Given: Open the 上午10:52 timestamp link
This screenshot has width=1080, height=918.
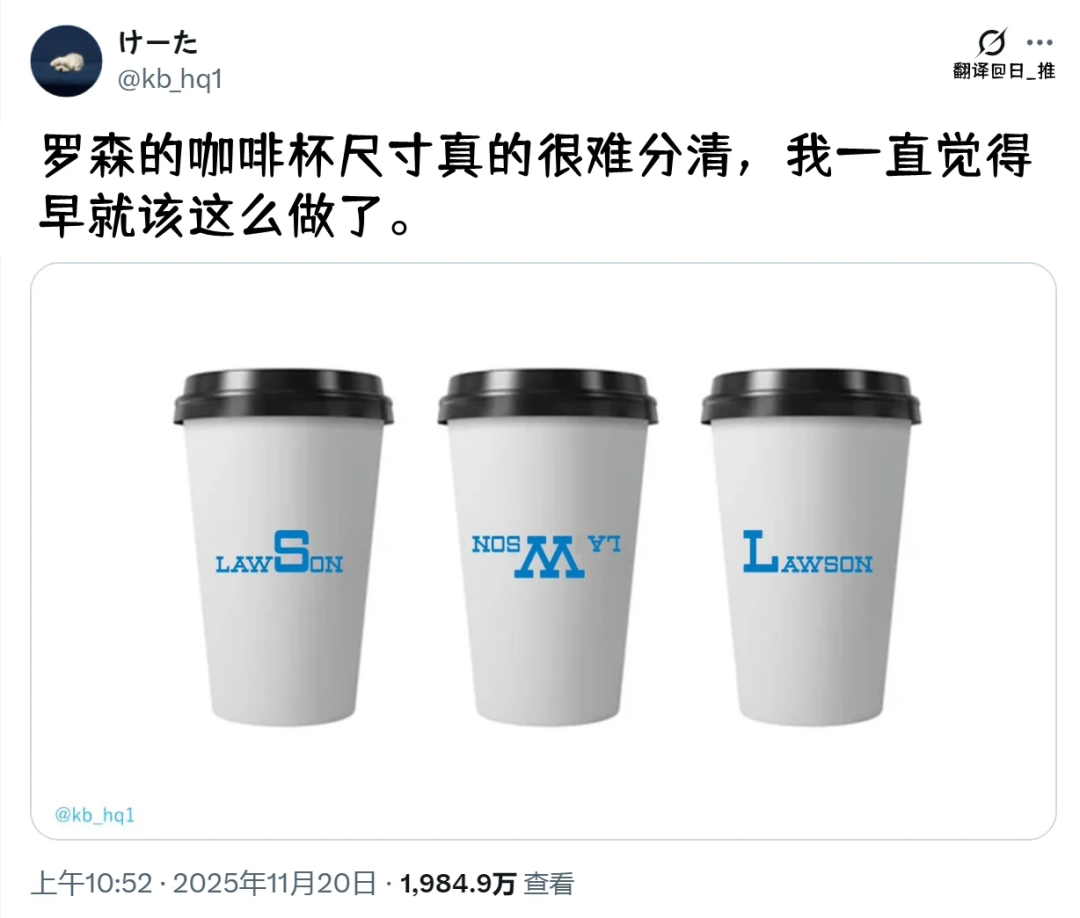Looking at the screenshot, I should pos(92,884).
